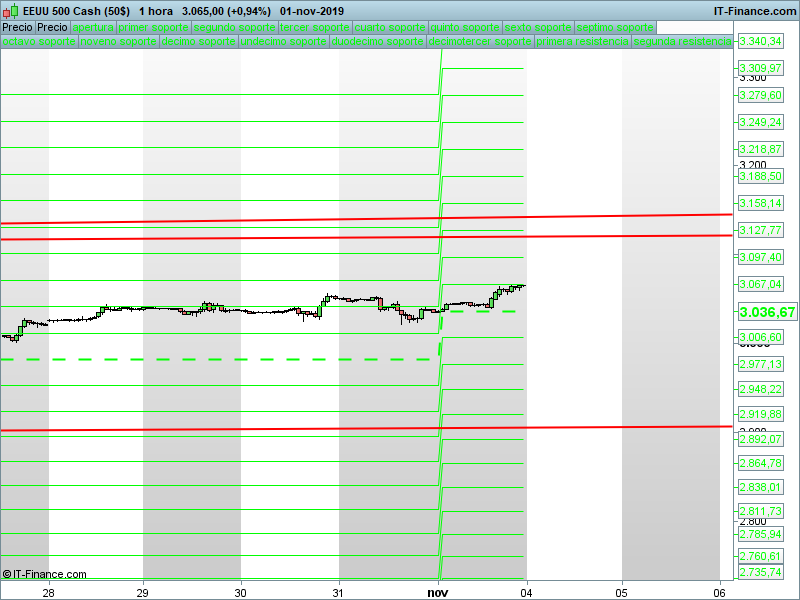Image resolution: width=800 pixels, height=600 pixels.
Task: Click the nov month axis label
Action: (438, 593)
